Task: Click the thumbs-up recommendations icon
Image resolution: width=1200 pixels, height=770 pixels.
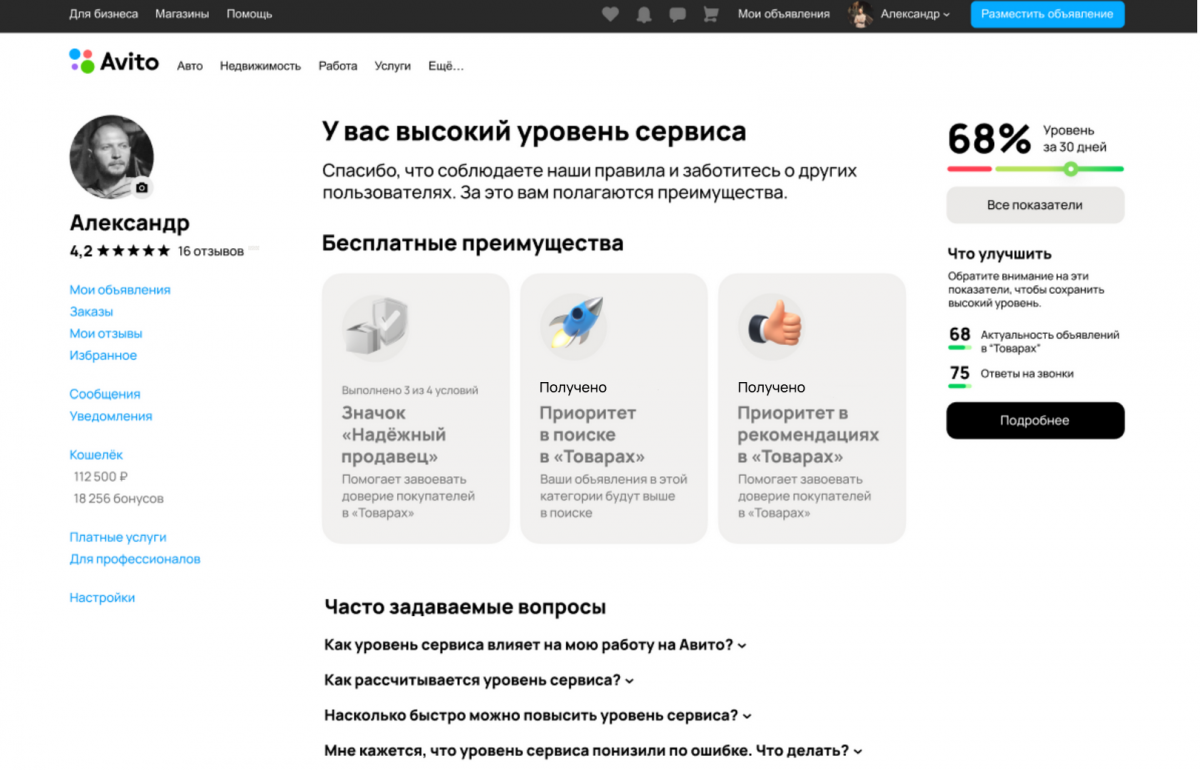Action: pyautogui.click(x=772, y=325)
